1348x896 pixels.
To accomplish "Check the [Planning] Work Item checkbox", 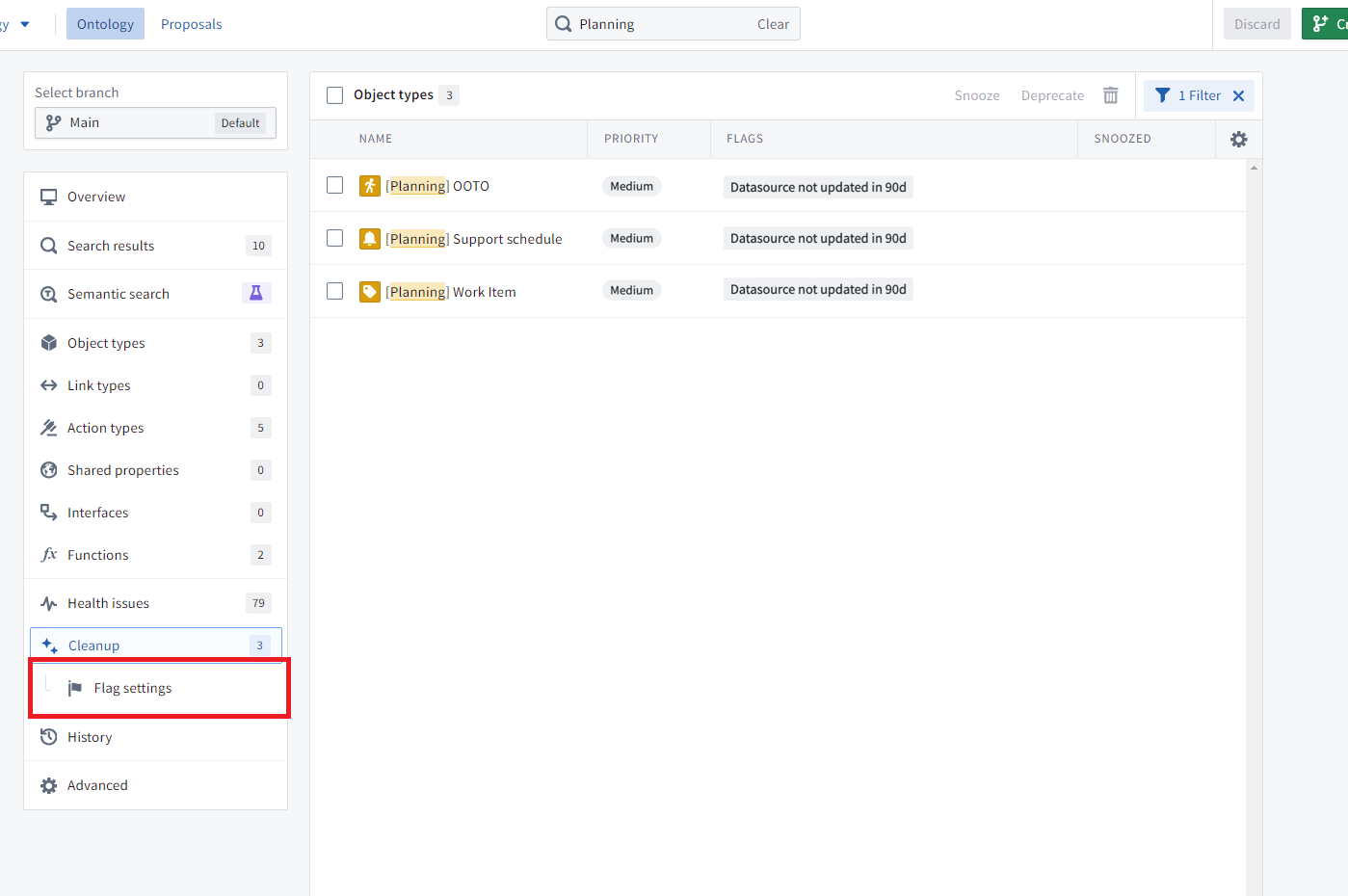I will point(335,291).
